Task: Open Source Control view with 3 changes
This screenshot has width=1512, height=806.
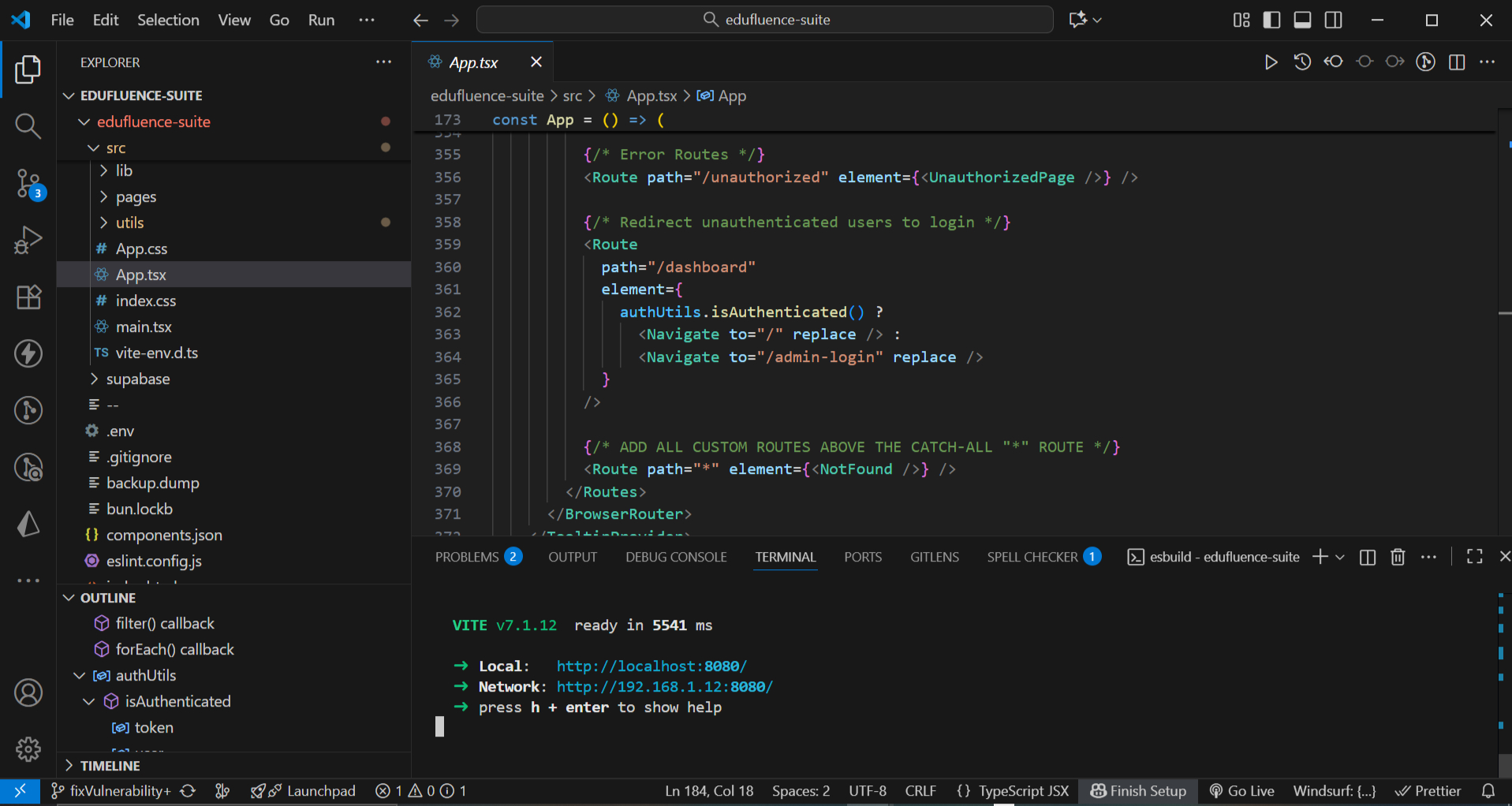Action: coord(28,184)
